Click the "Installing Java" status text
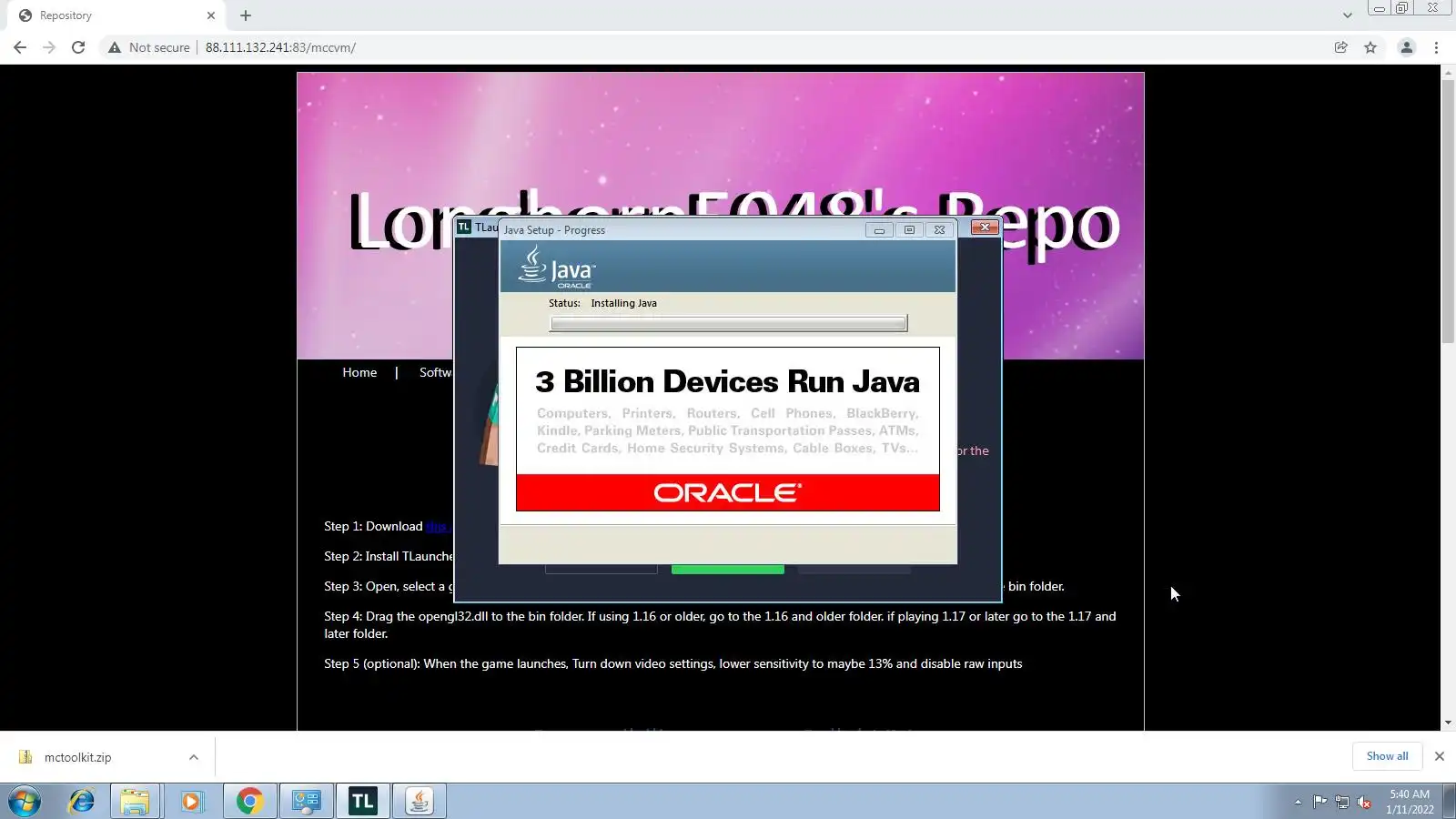 (623, 303)
